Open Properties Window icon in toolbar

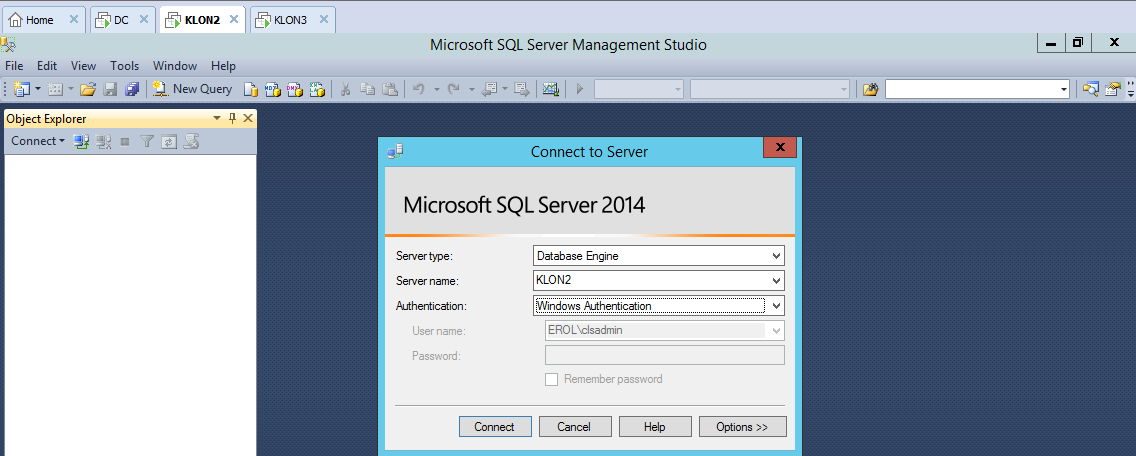pyautogui.click(x=1112, y=89)
